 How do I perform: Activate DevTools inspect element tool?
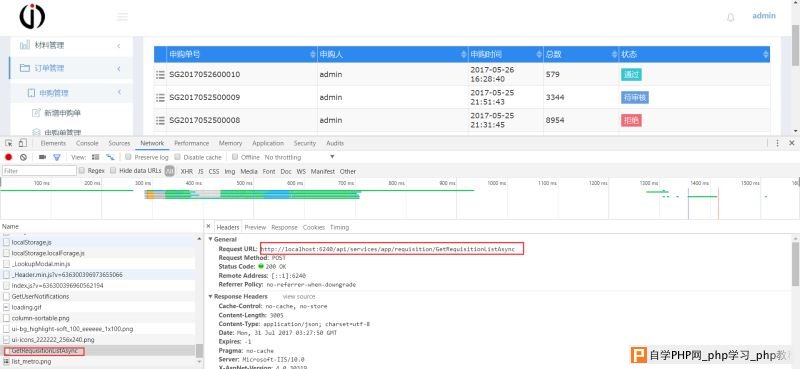[9, 143]
